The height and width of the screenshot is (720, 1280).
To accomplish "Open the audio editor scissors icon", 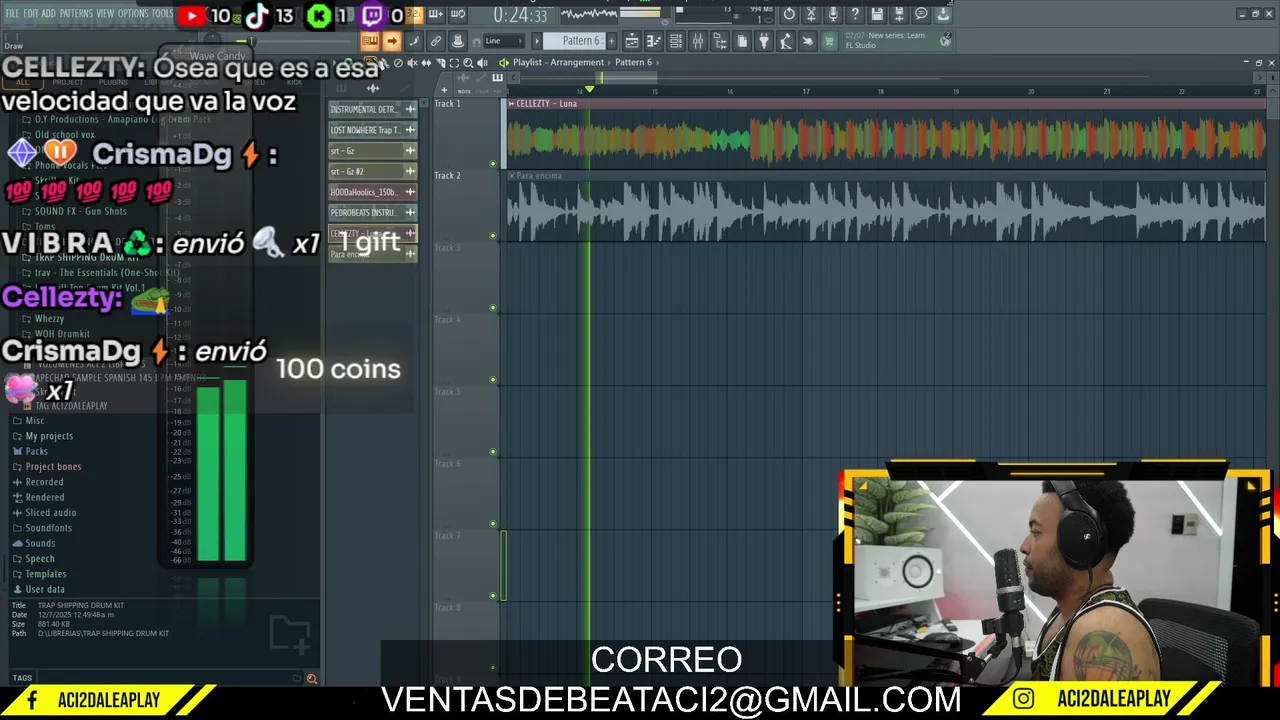I will (x=811, y=15).
